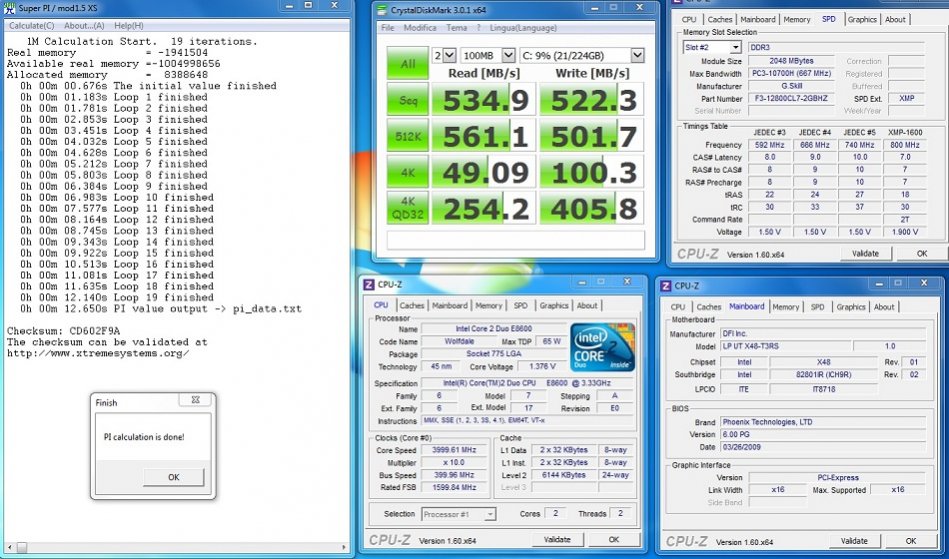The width and height of the screenshot is (949, 559).
Task: Switch to Graphics tab in CPU-Z Mainboard window
Action: click(851, 307)
